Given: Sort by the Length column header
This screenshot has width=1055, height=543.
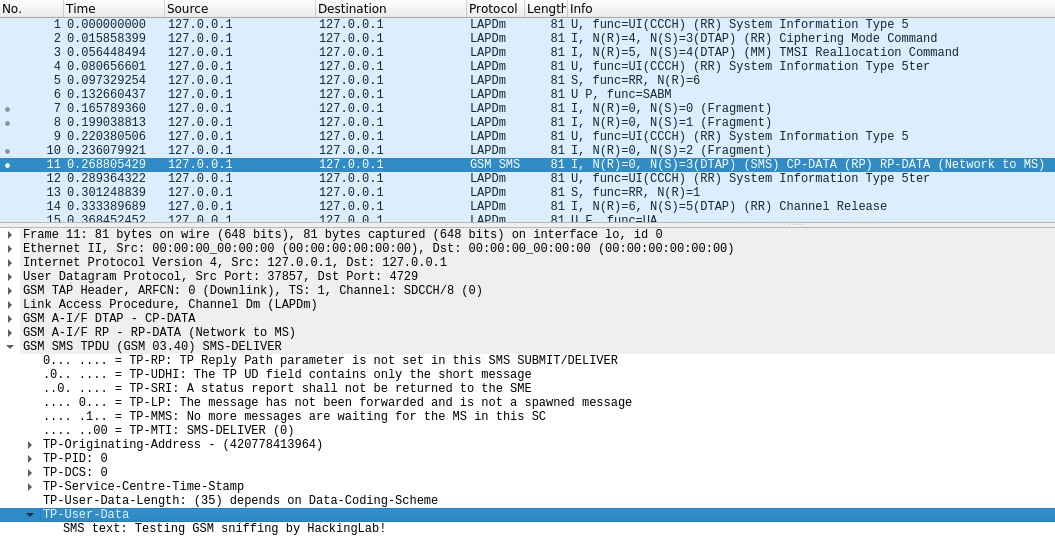Looking at the screenshot, I should click(546, 9).
